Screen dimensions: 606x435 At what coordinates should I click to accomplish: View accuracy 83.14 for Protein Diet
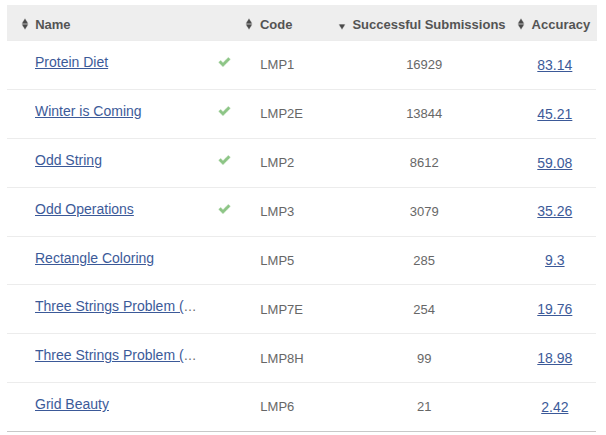(555, 65)
